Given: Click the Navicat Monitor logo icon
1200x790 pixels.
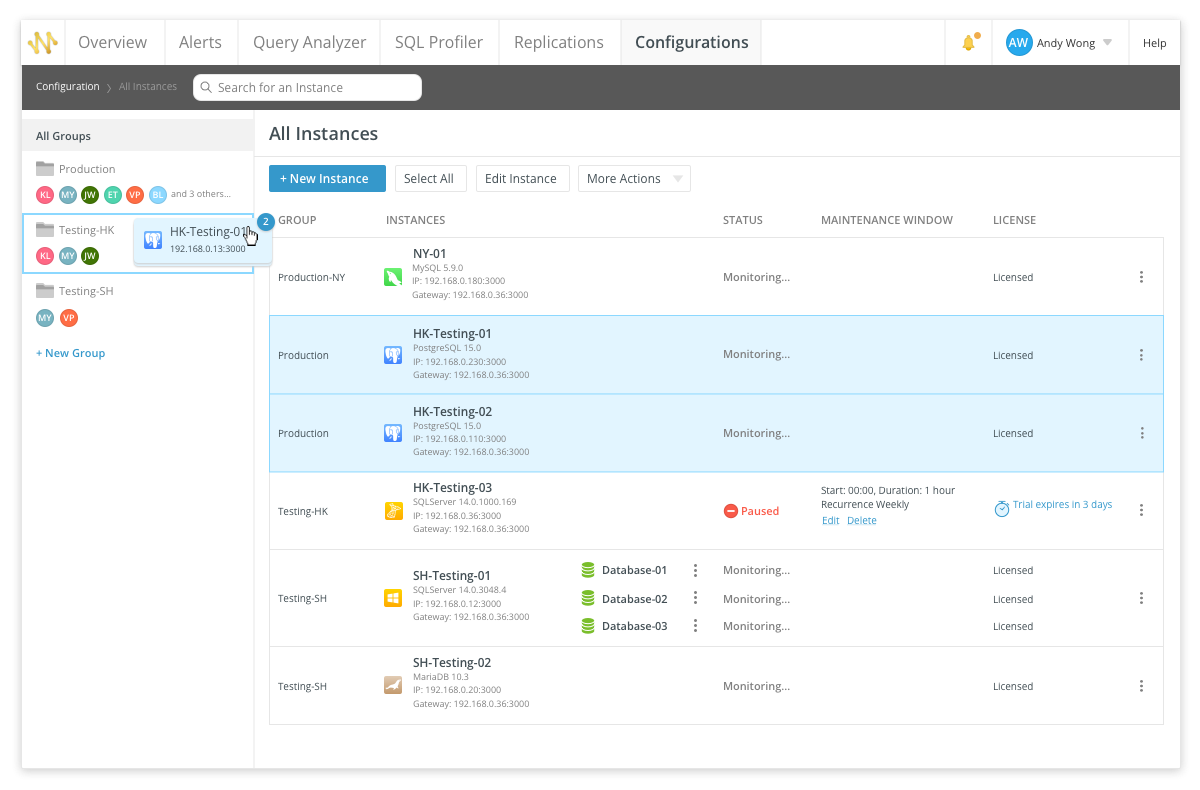Looking at the screenshot, I should pyautogui.click(x=42, y=43).
